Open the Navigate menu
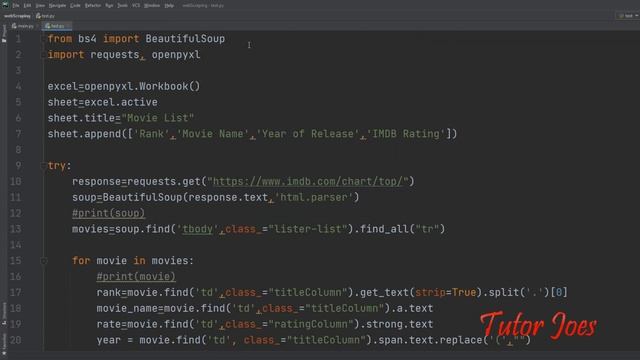This screenshot has height=360, width=640. click(x=57, y=6)
